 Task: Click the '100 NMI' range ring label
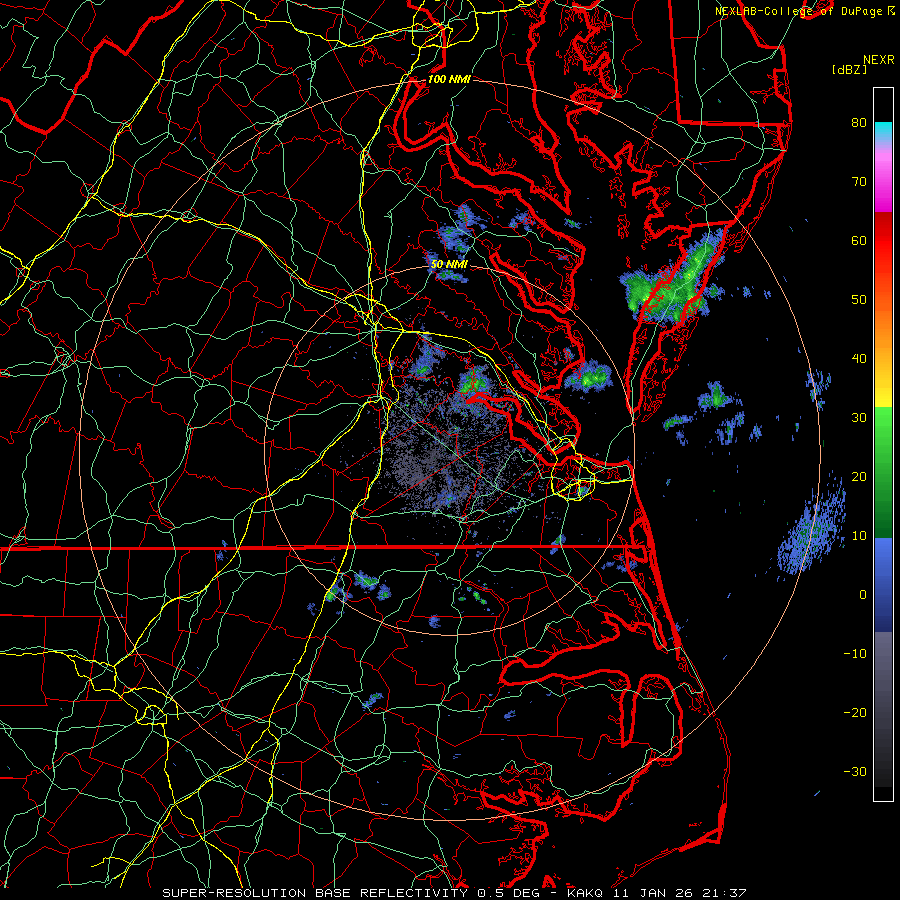coord(449,79)
